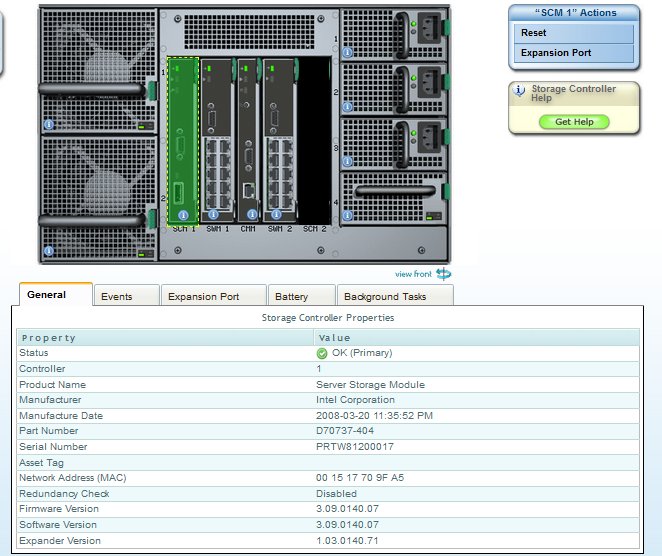
Task: Open info for power supply 2
Action: point(347,106)
